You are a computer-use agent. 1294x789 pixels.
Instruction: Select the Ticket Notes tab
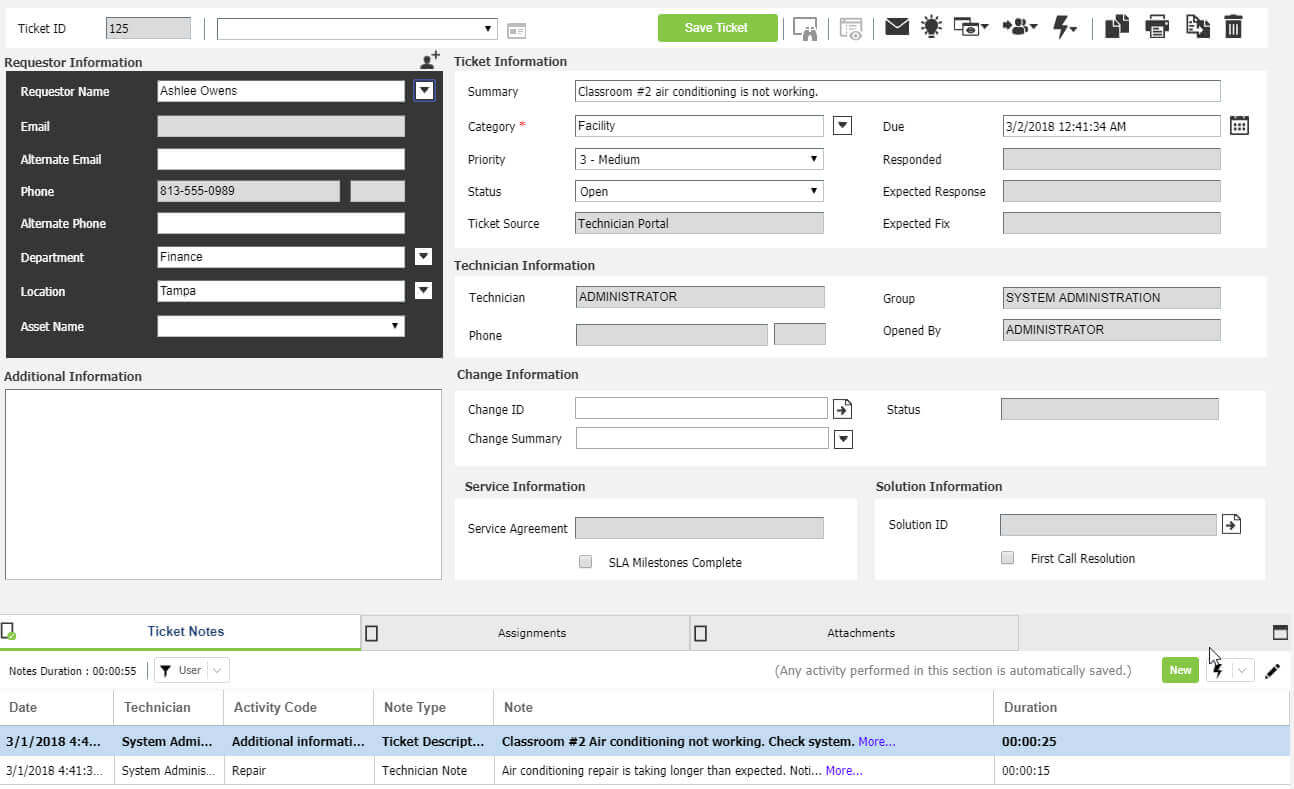click(x=186, y=631)
